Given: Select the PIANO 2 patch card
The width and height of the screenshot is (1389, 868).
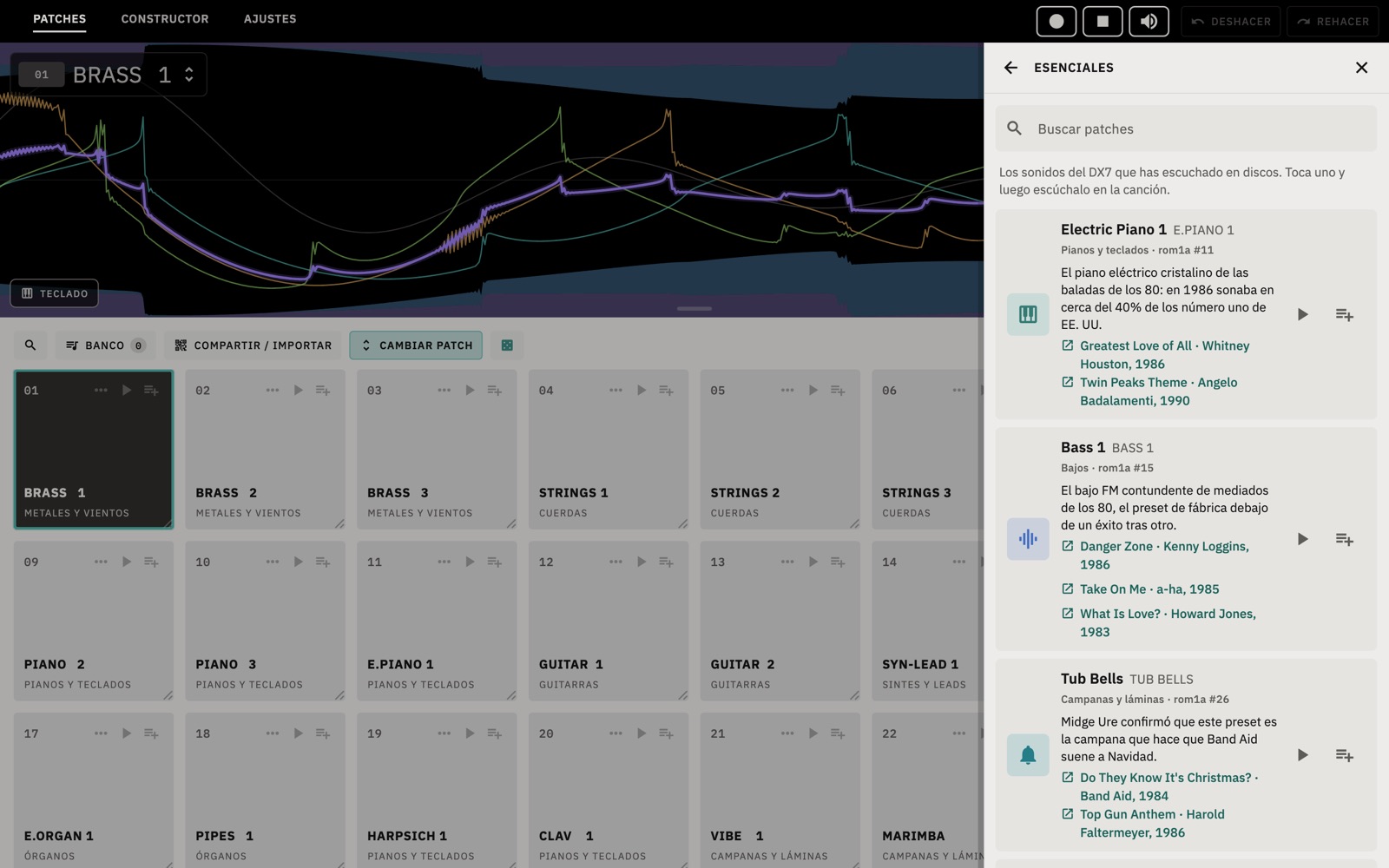Looking at the screenshot, I should (94, 621).
